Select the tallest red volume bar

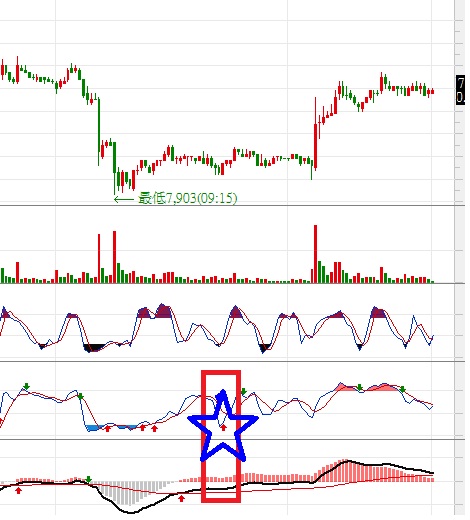[x=315, y=254]
